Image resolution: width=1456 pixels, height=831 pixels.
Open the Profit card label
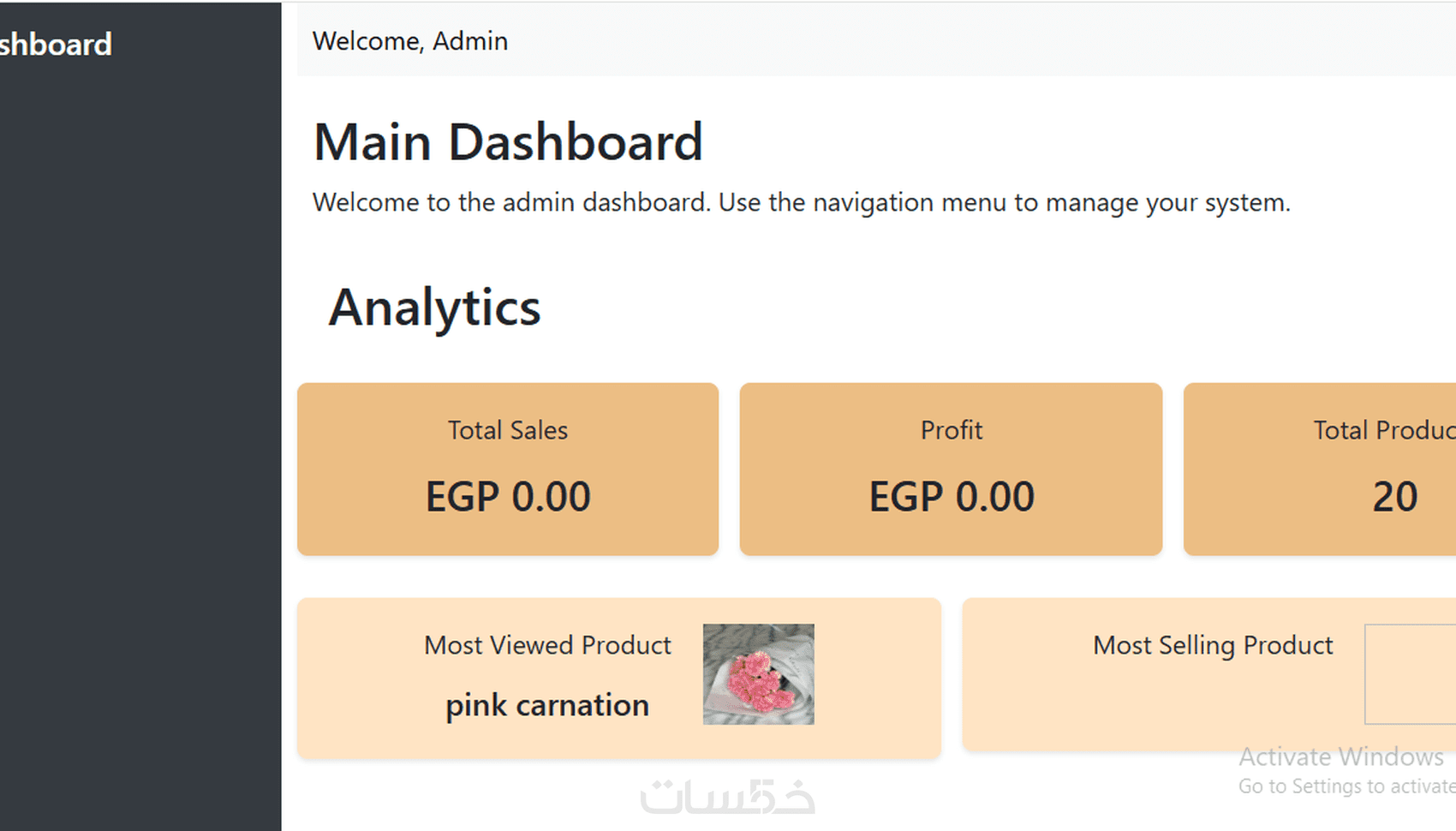pos(952,430)
